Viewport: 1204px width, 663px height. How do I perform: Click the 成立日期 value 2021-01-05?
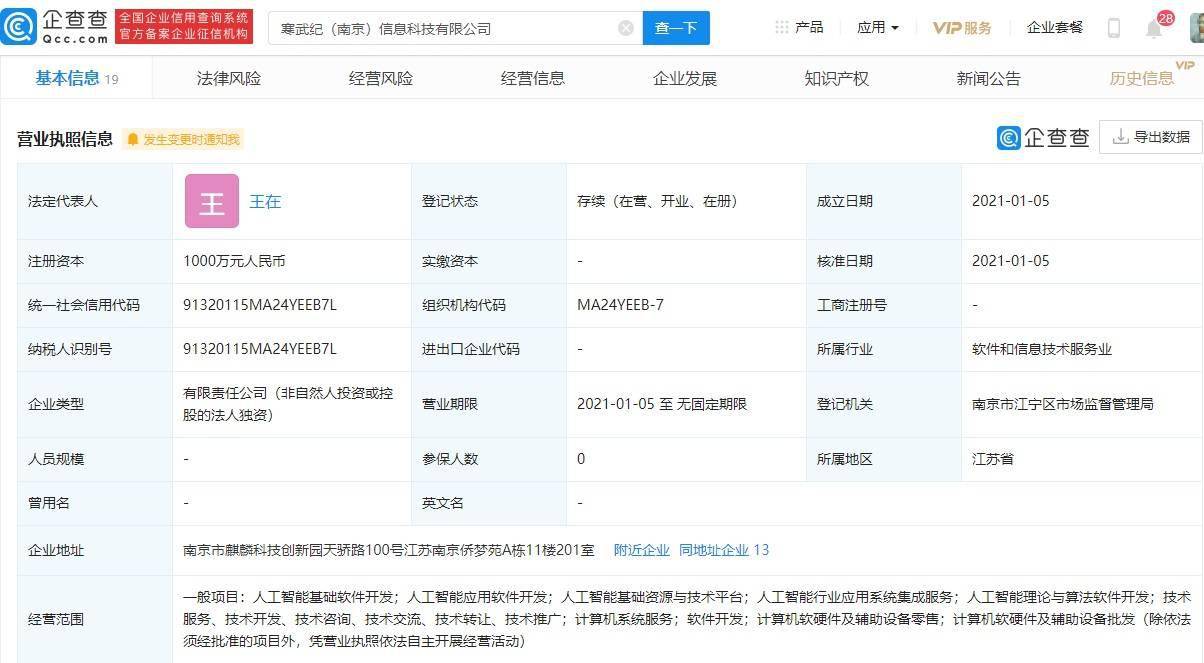pos(1010,201)
